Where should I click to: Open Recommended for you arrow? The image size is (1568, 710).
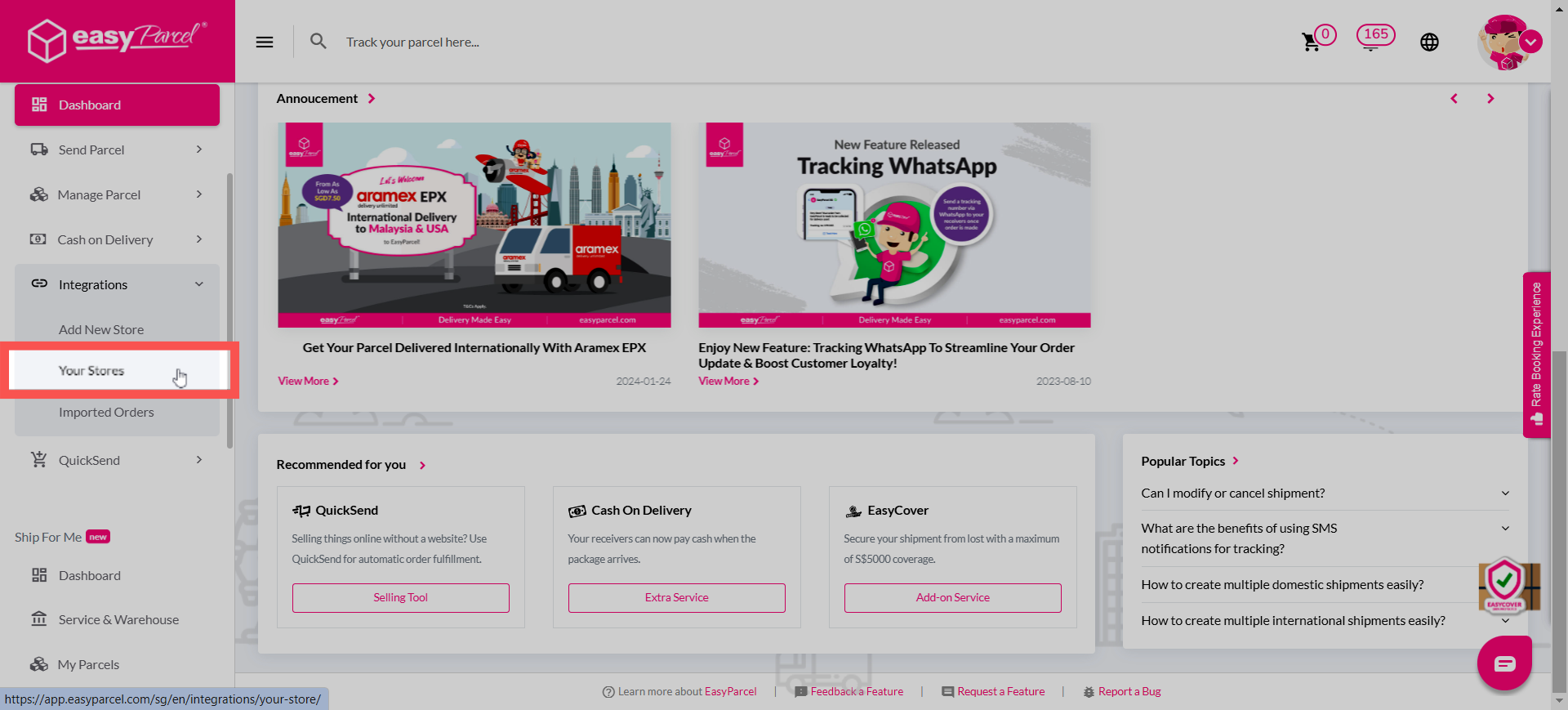click(x=422, y=465)
